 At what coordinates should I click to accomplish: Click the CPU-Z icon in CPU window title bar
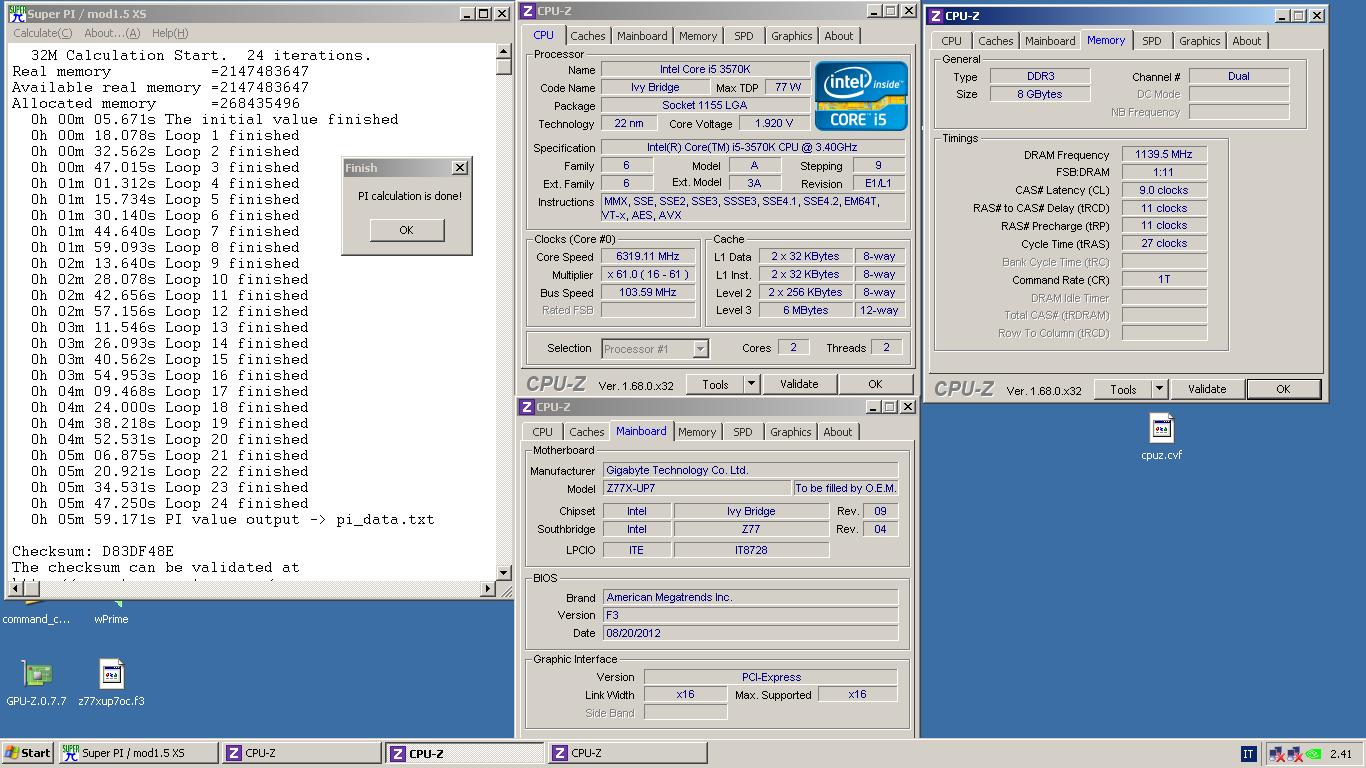[528, 11]
